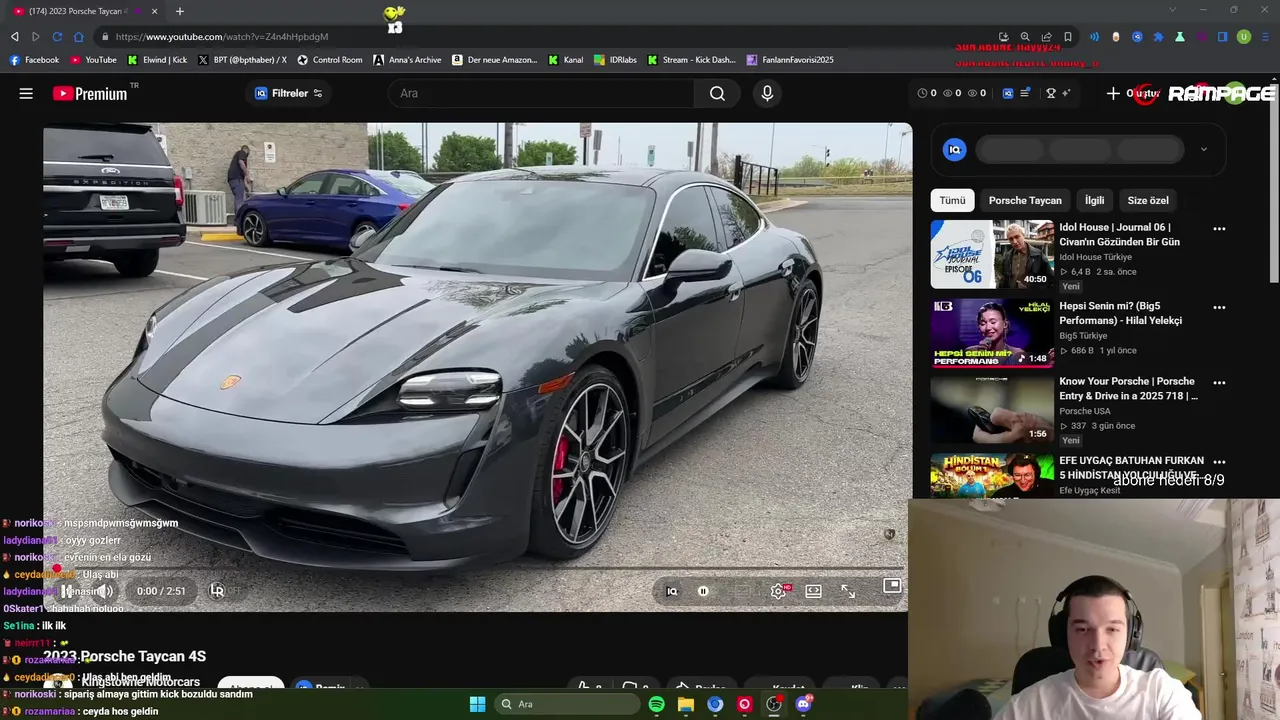The width and height of the screenshot is (1280, 720).
Task: Click the vidIQ icon in player controls
Action: point(672,591)
